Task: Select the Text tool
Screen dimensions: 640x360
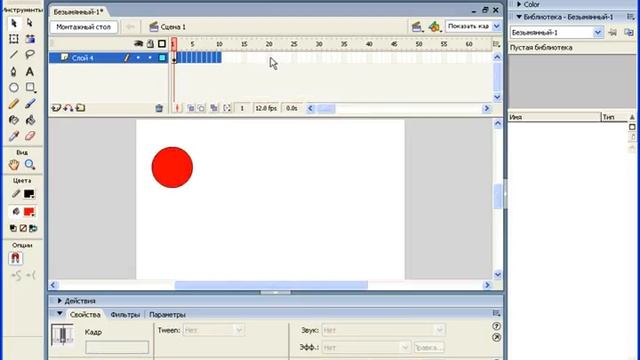Action: [30, 72]
